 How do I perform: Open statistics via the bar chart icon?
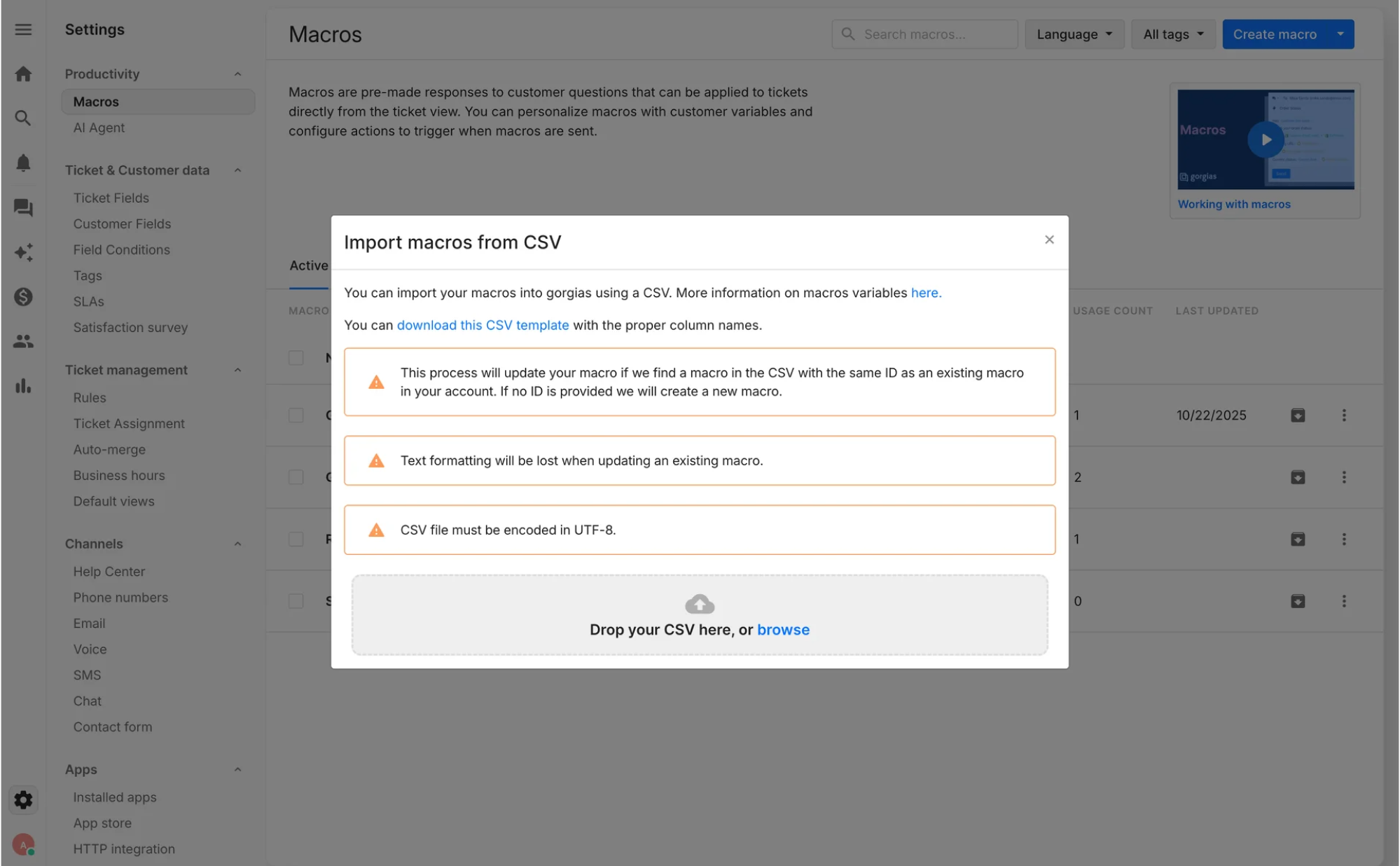pos(23,386)
